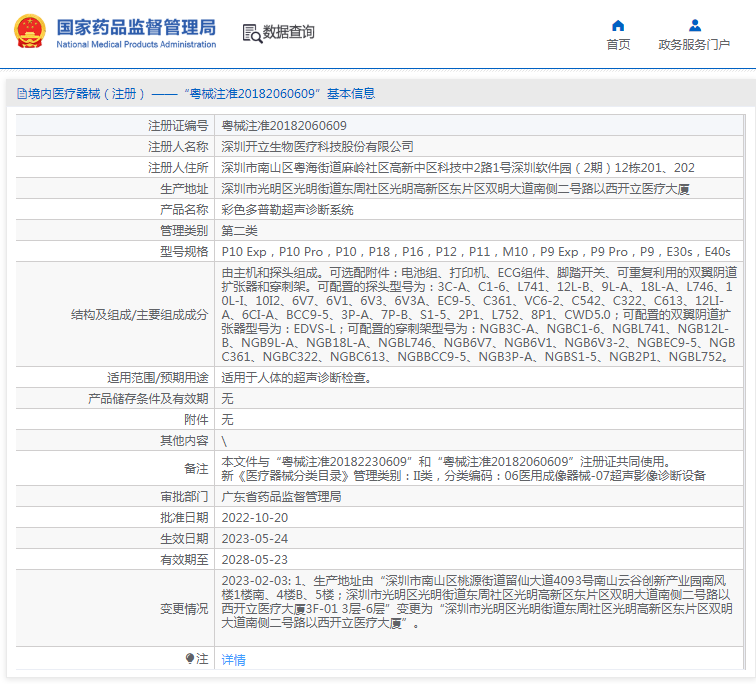The width and height of the screenshot is (756, 684).
Task: Click the 变更情况 label
Action: tap(184, 609)
